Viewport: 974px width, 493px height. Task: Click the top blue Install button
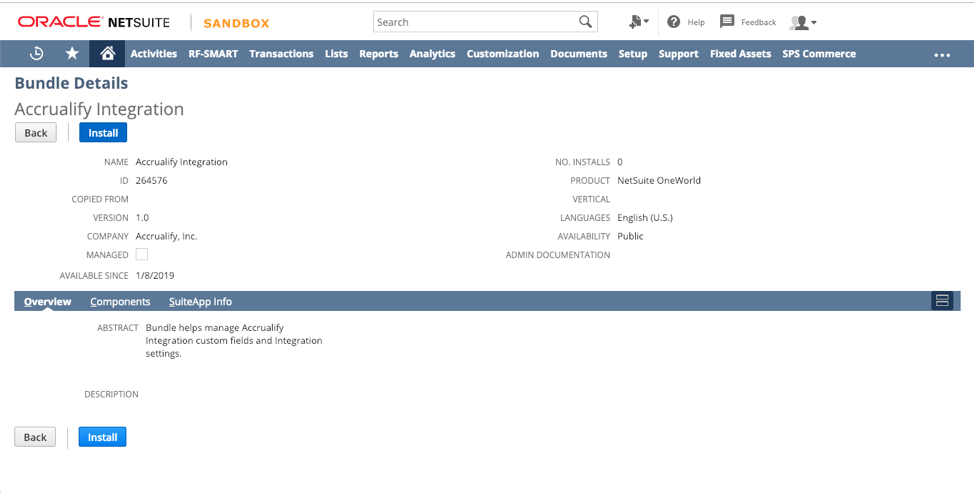(103, 132)
